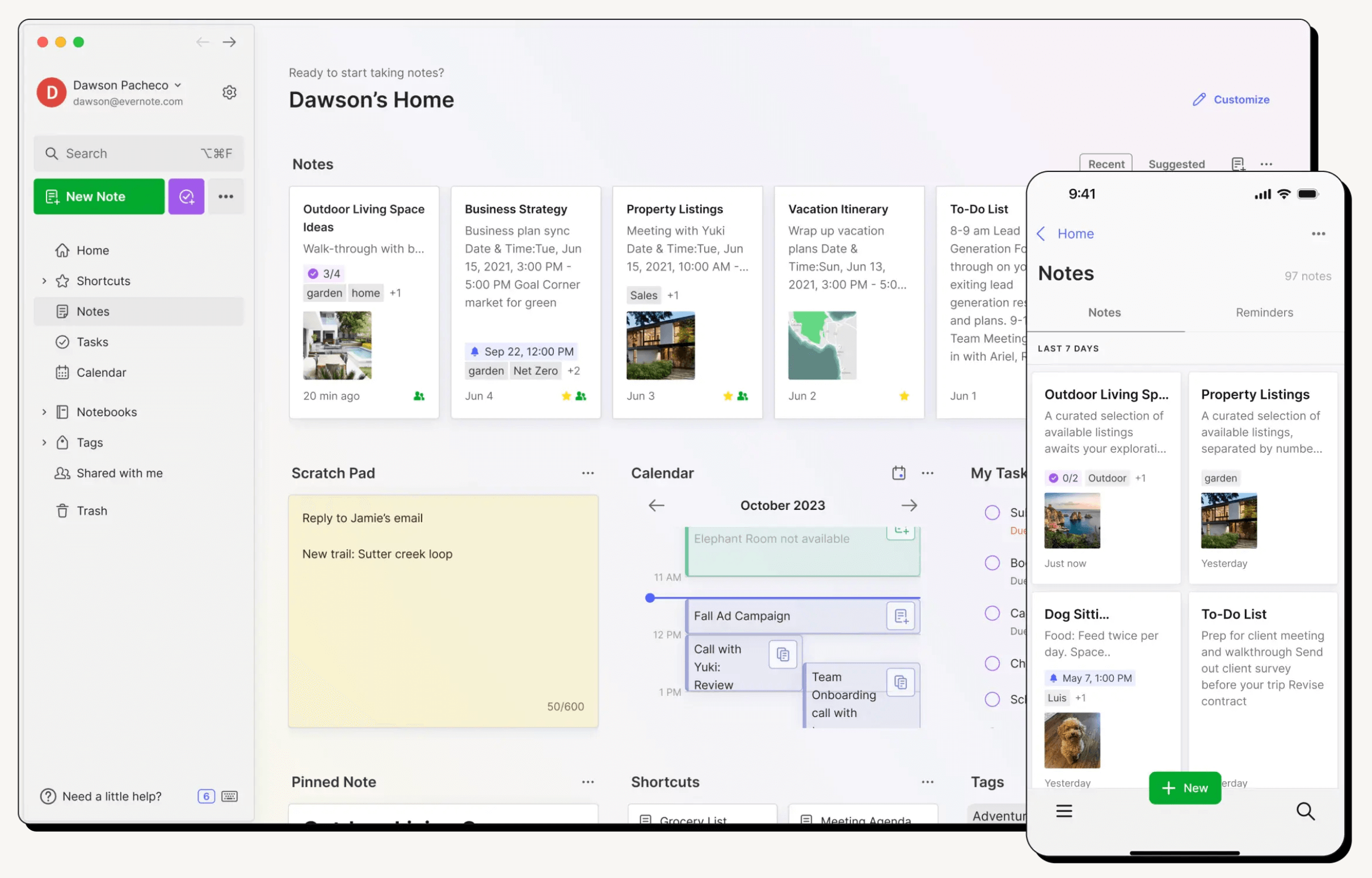Click the add-note icon next to Suggested tab

[1238, 164]
